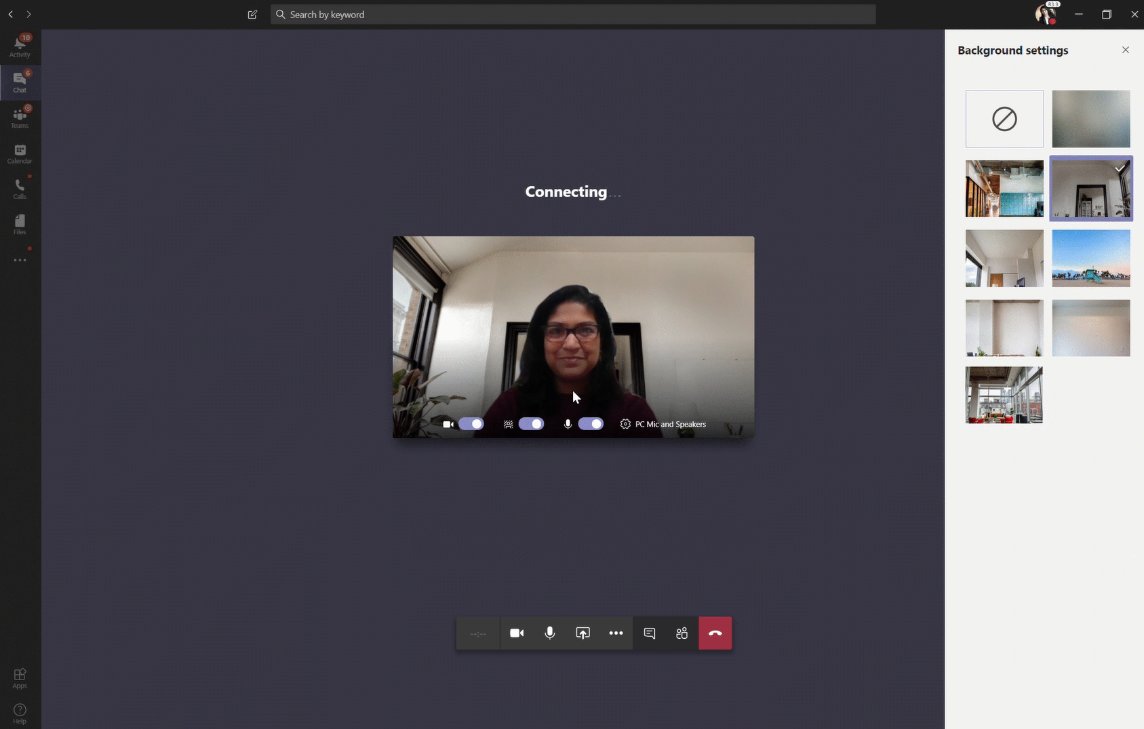
Task: Open more actions in call toolbar
Action: click(x=616, y=633)
